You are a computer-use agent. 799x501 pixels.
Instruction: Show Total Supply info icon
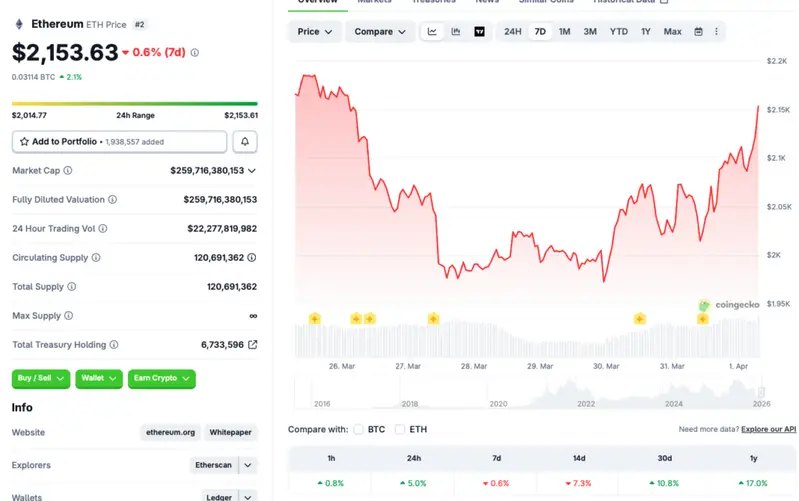tap(72, 286)
